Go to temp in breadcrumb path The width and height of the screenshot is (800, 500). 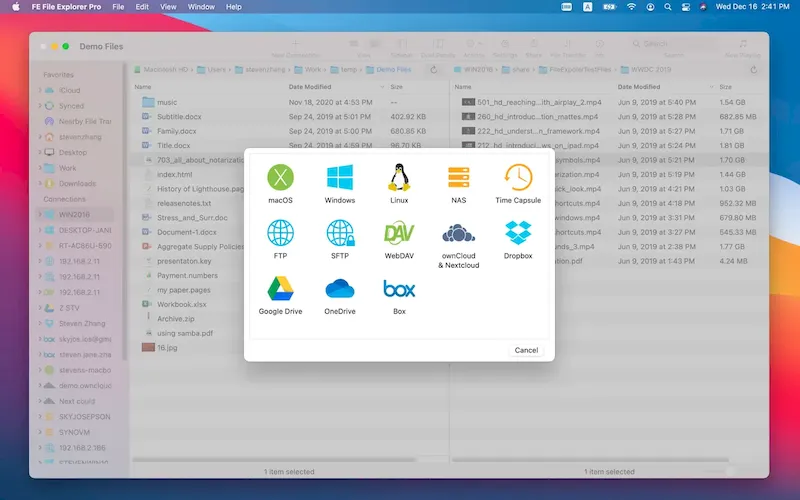coord(344,69)
